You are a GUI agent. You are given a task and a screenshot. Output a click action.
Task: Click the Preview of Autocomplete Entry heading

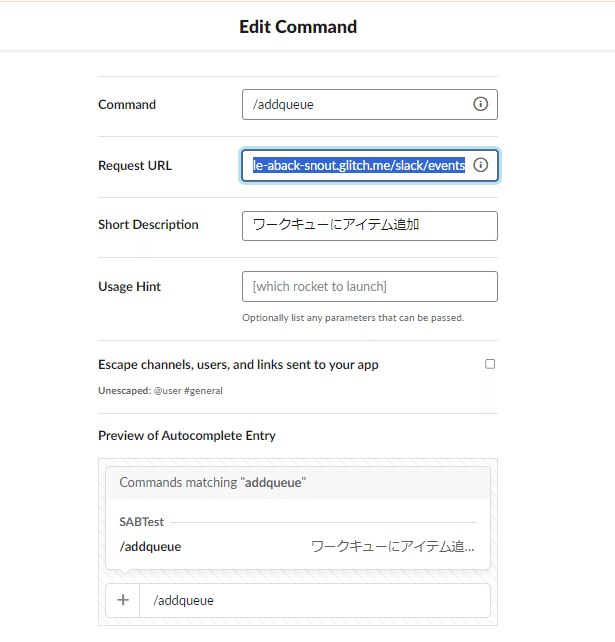point(187,435)
